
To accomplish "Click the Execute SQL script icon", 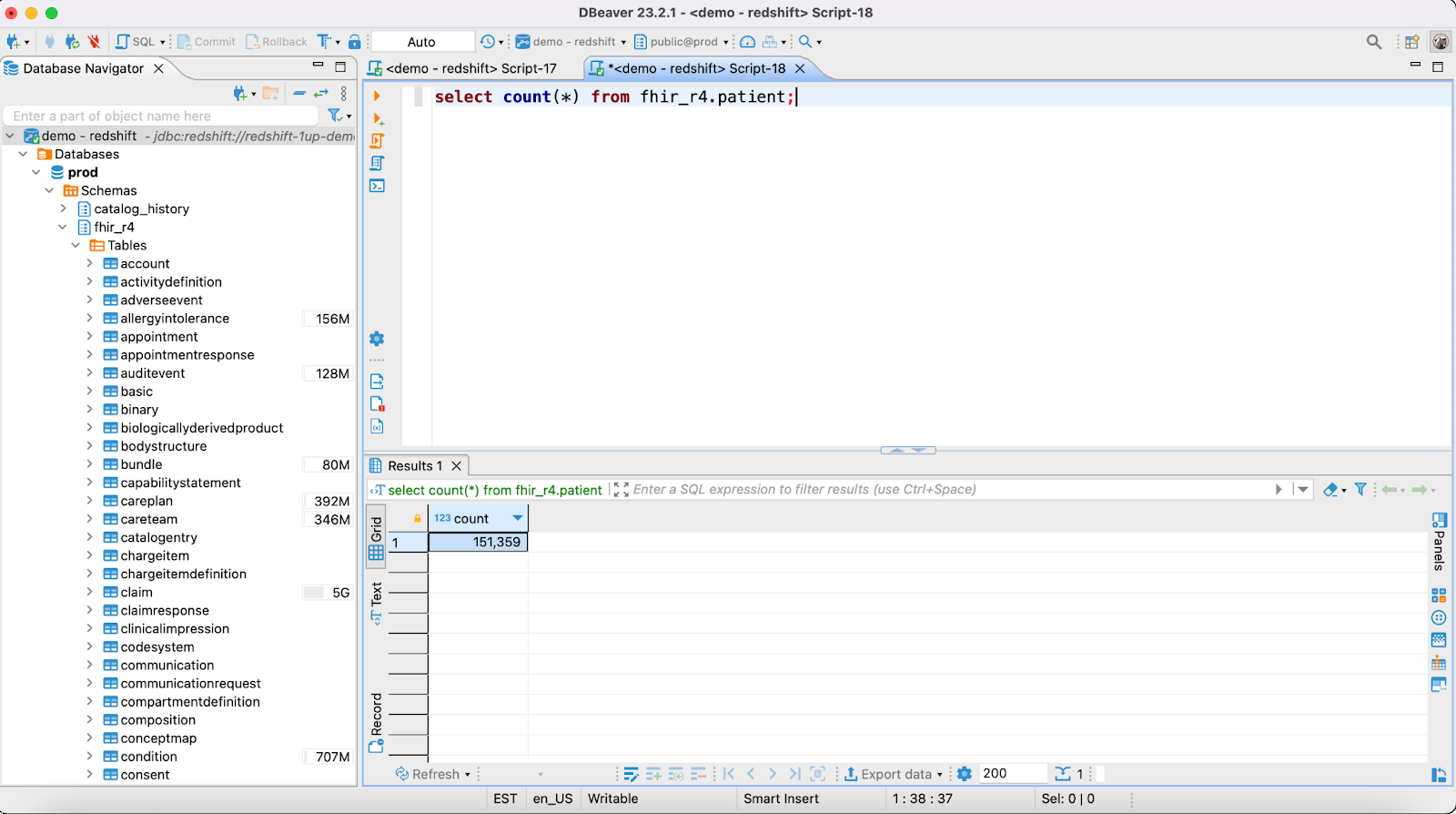I will point(377,141).
